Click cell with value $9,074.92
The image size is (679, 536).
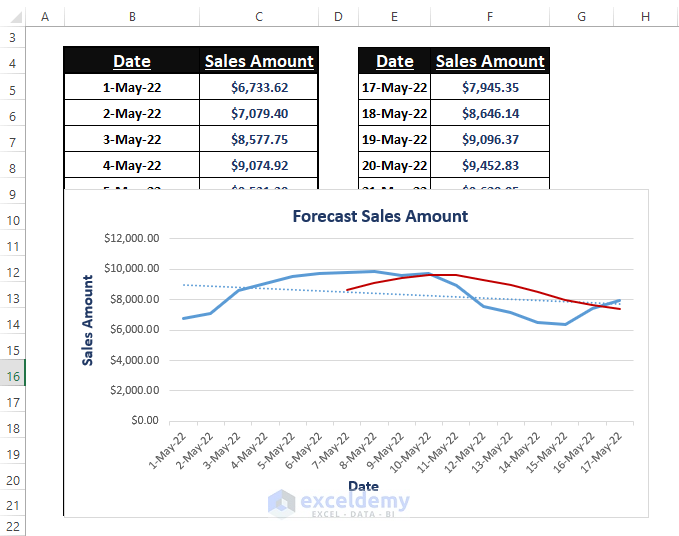259,166
